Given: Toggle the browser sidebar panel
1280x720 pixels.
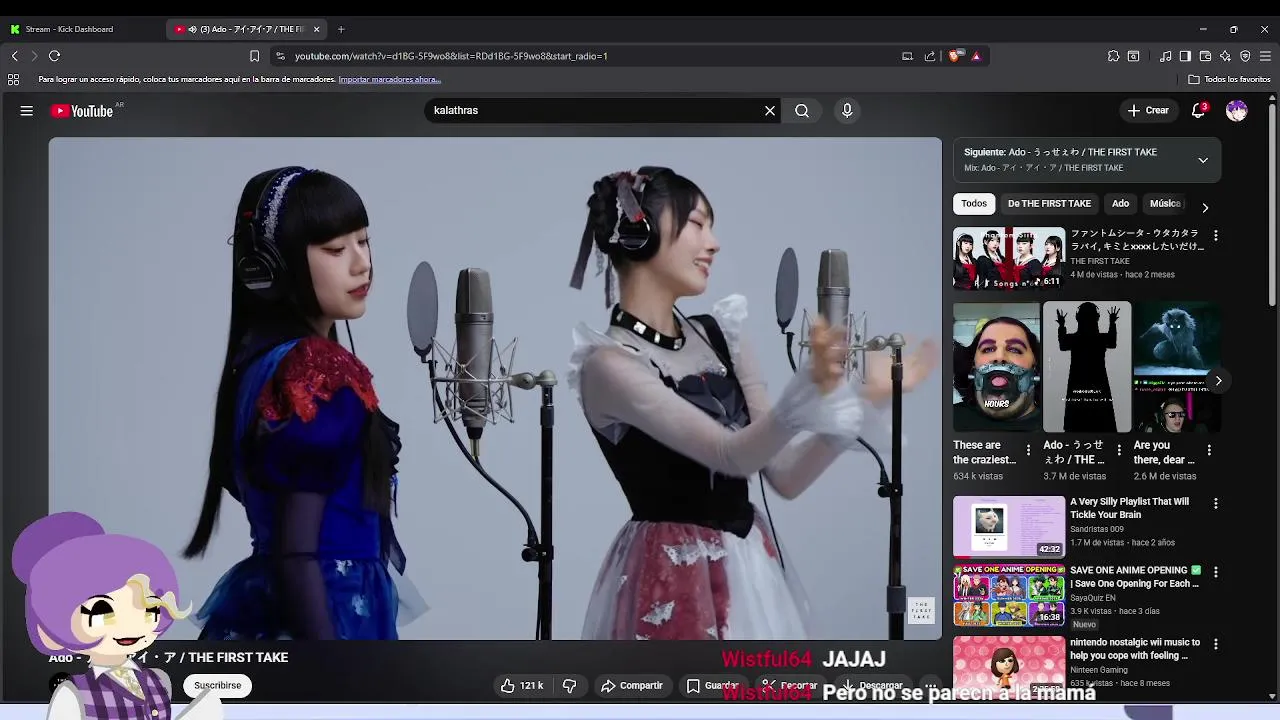Looking at the screenshot, I should click(x=1185, y=56).
